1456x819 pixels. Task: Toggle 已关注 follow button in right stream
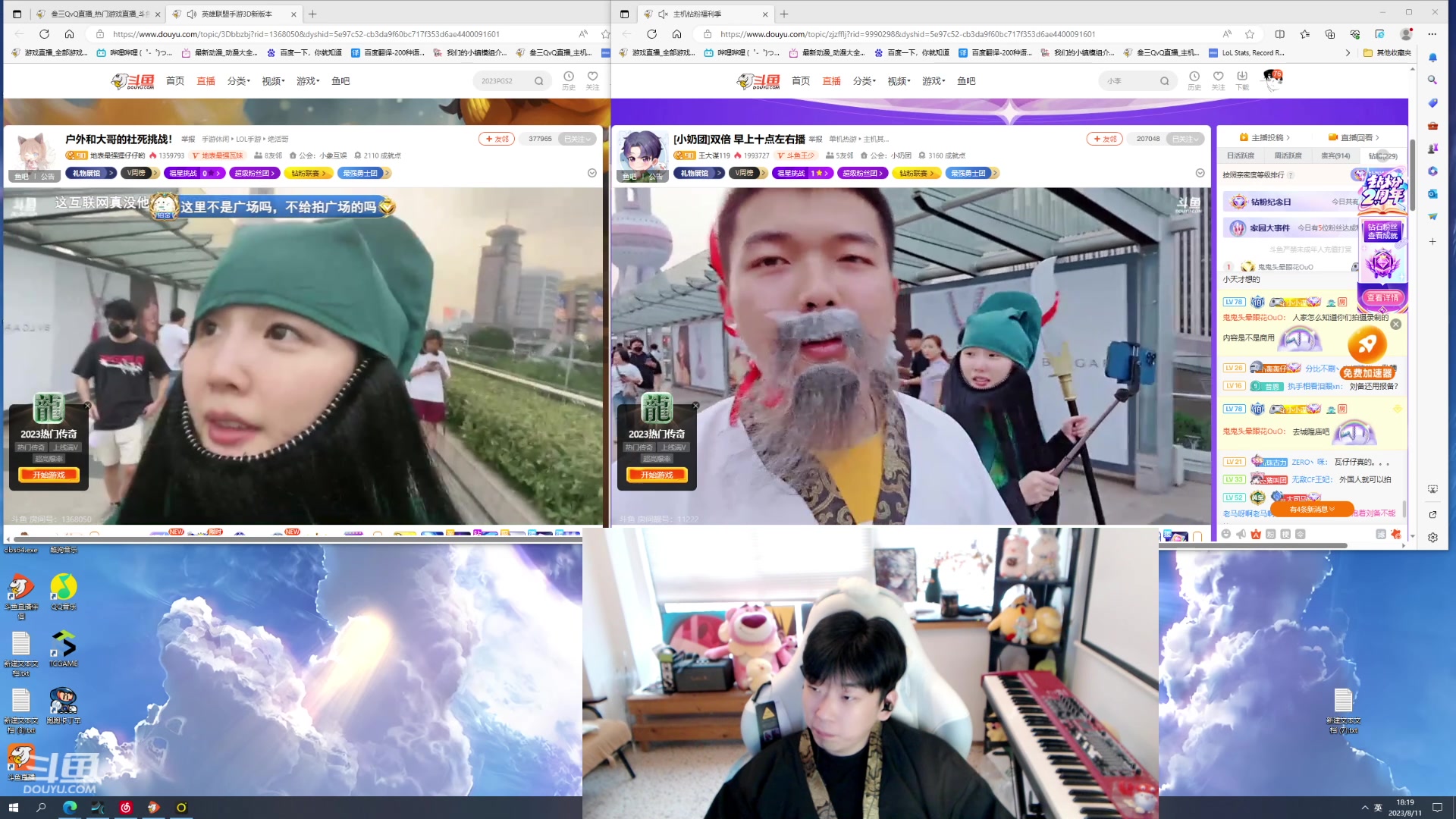1184,139
